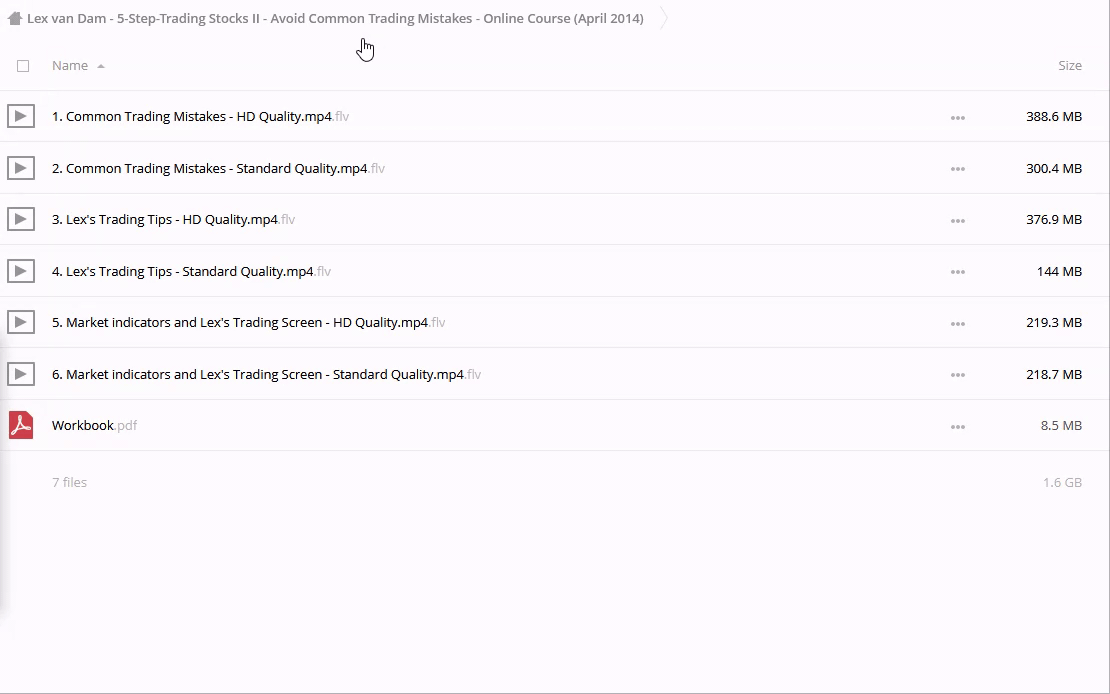
Task: Open the Lex van Dam breadcrumb folder link
Action: [x=335, y=18]
